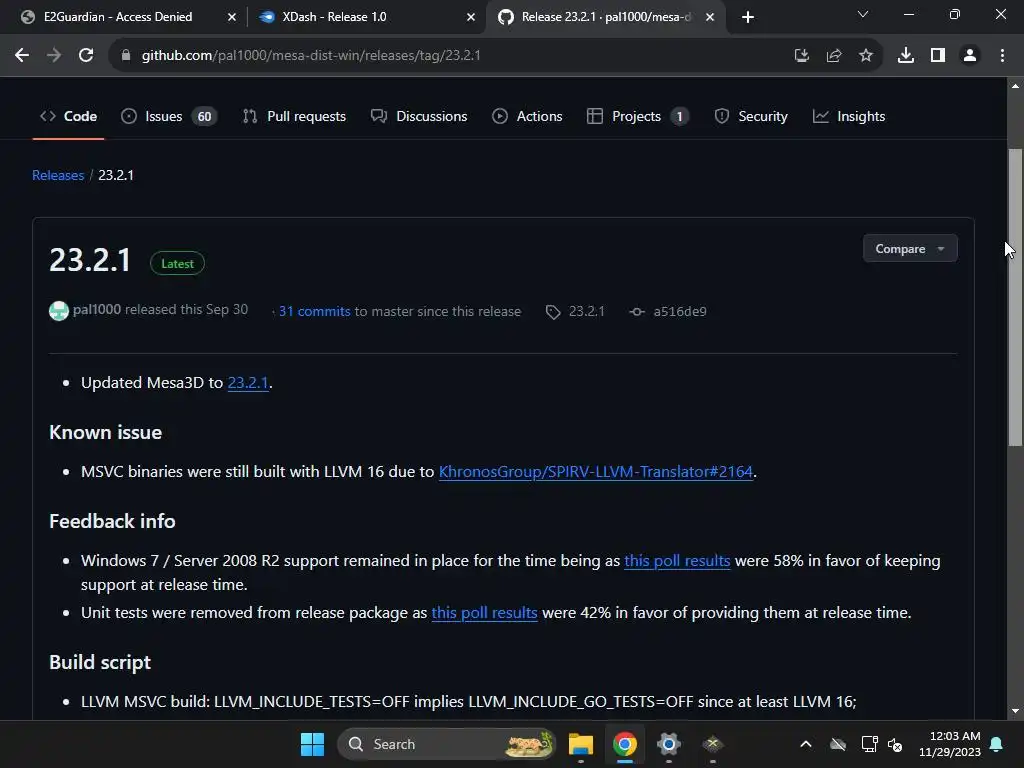View site information lock icon
The width and height of the screenshot is (1024, 768).
click(126, 56)
